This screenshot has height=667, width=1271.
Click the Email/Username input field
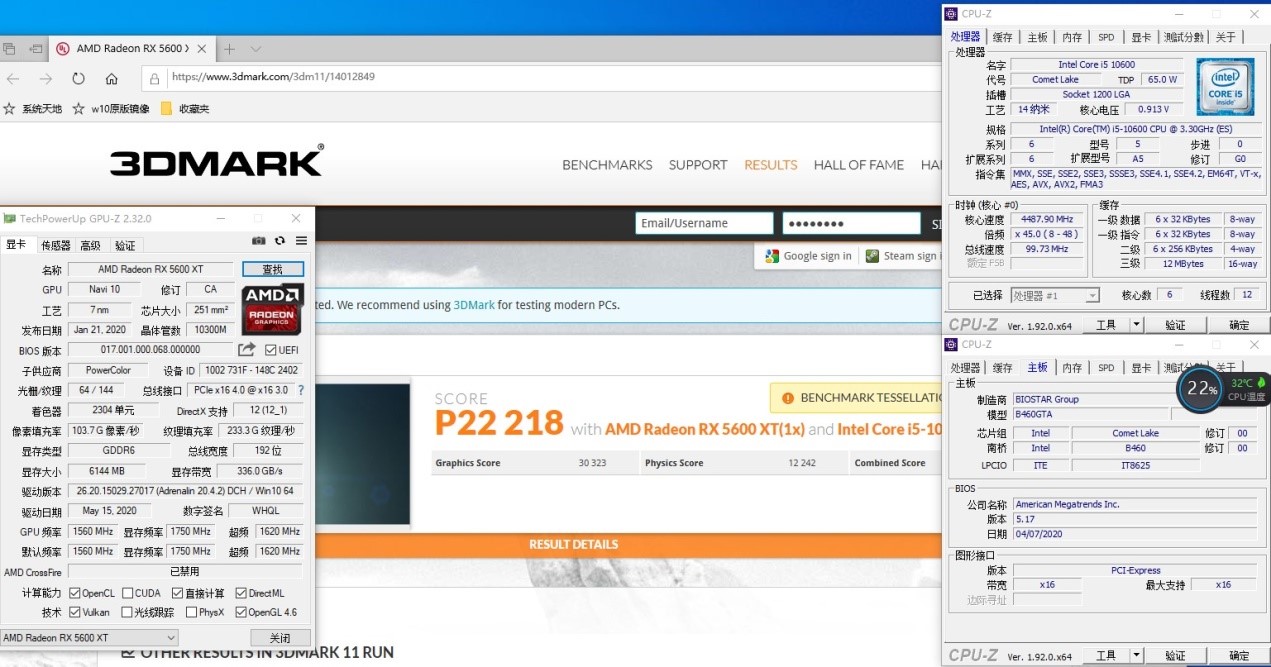[x=704, y=223]
